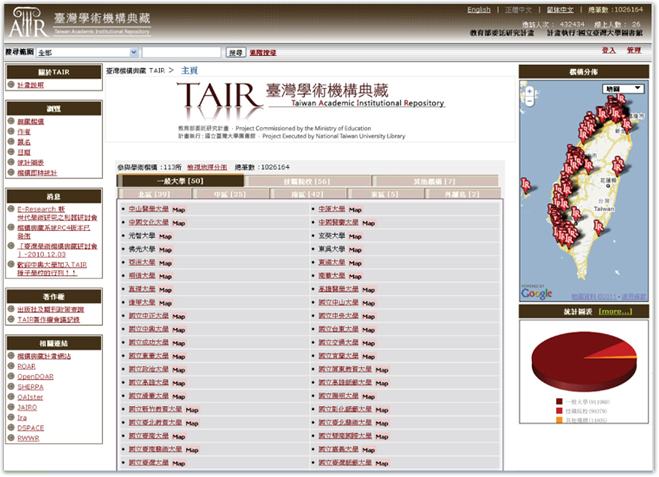Click Map button next to 國立中央大學
The height and width of the screenshot is (477, 659).
point(368,316)
